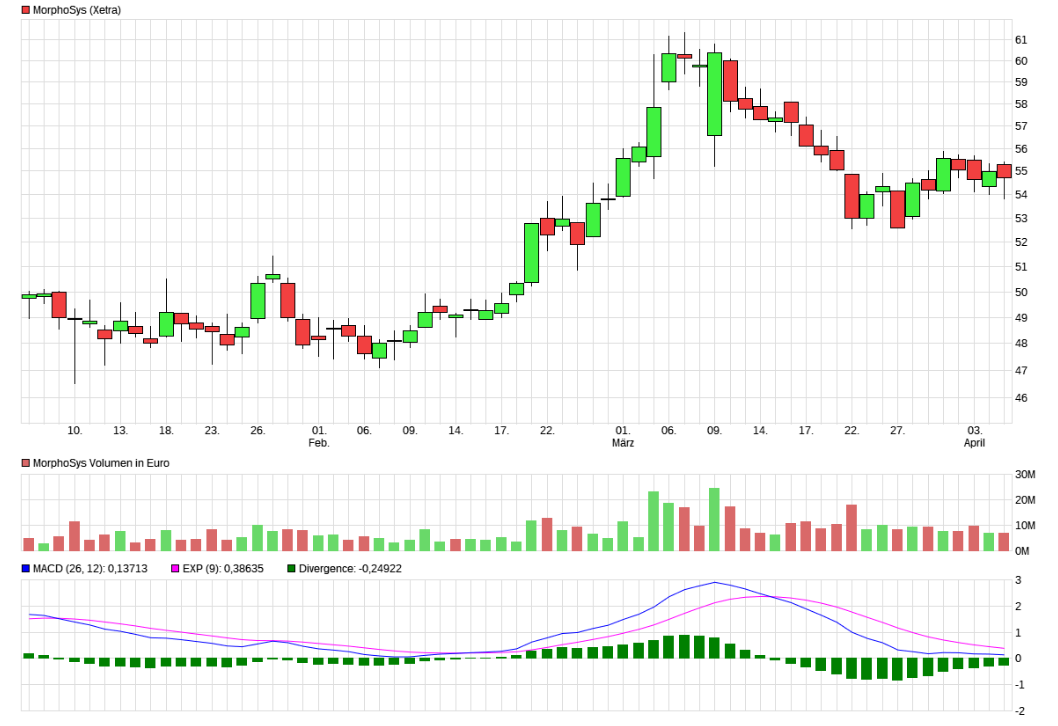Click the '10M' volume axis label
This screenshot has height=726, width=1058.
[1025, 525]
